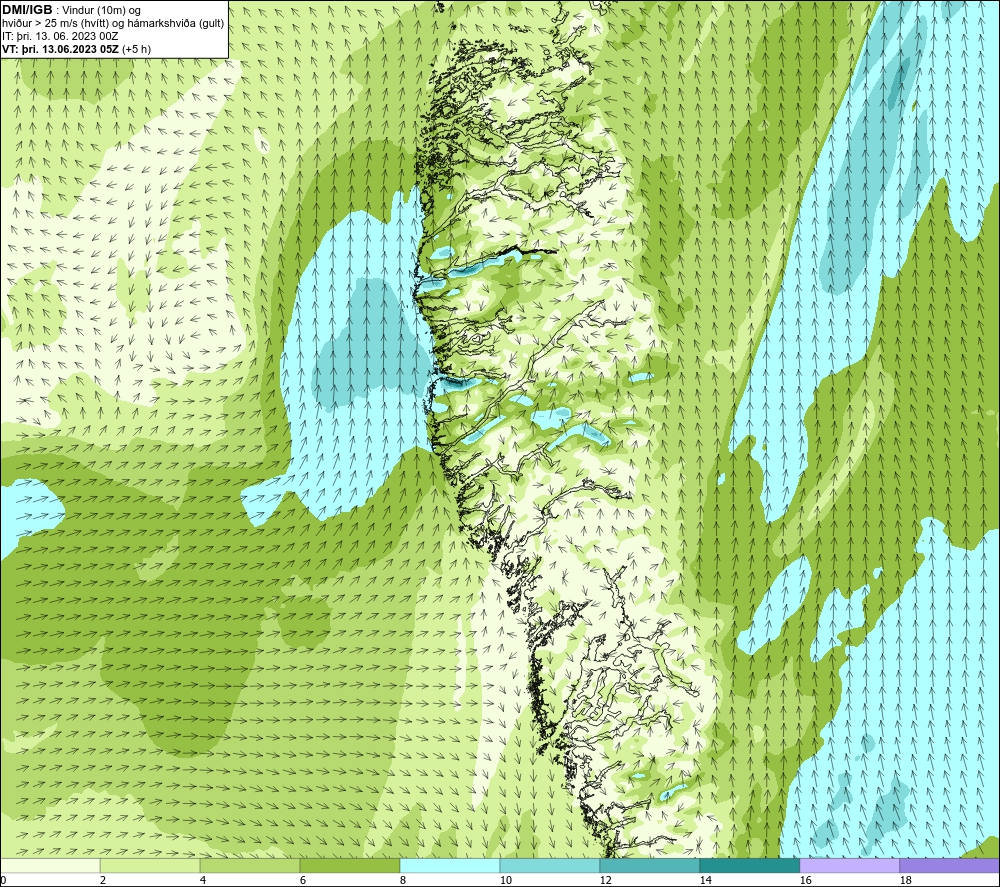Click the lavender 16–18 m/s legend swatch

(849, 865)
